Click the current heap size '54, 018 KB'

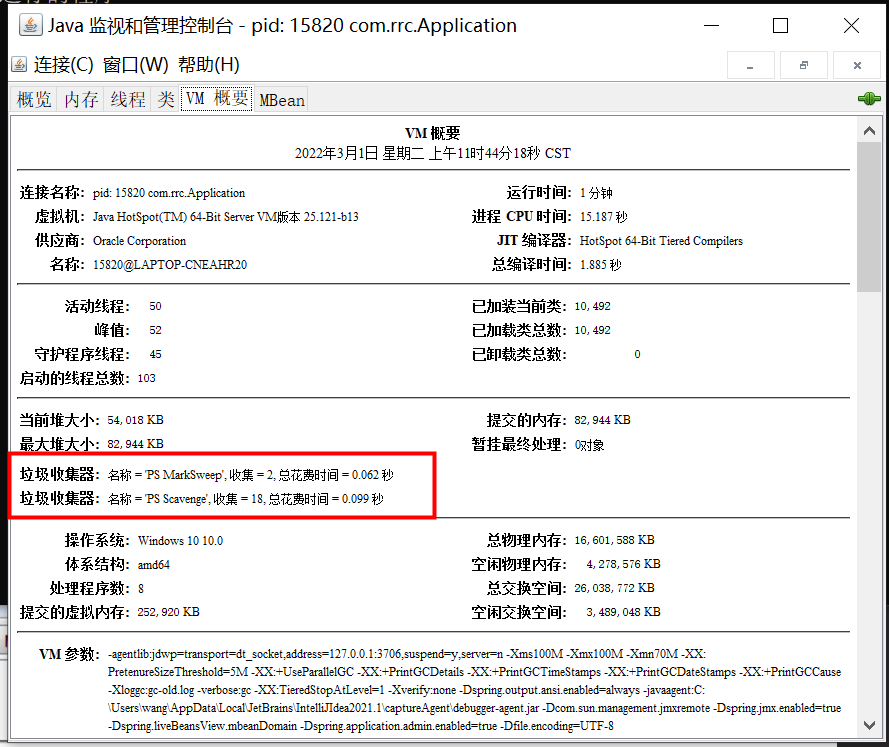click(x=136, y=420)
